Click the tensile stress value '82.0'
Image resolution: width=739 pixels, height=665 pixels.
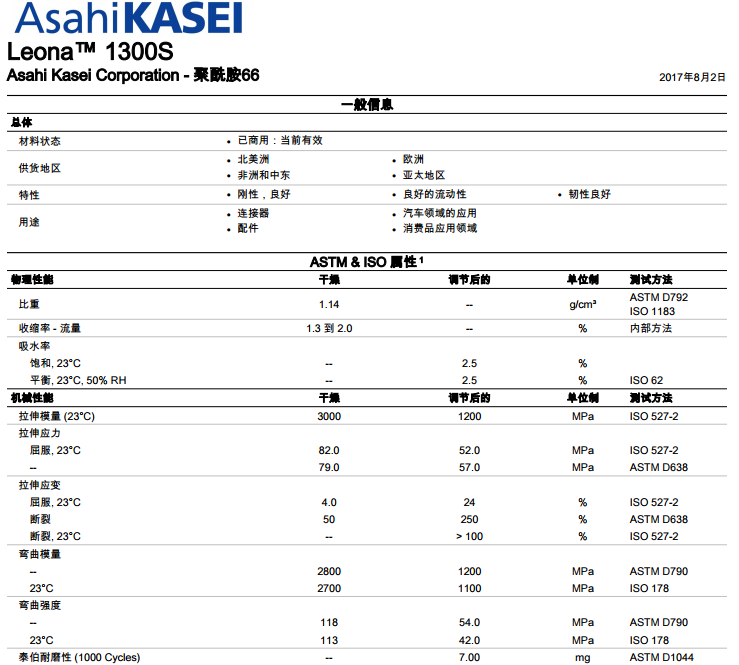(x=328, y=450)
